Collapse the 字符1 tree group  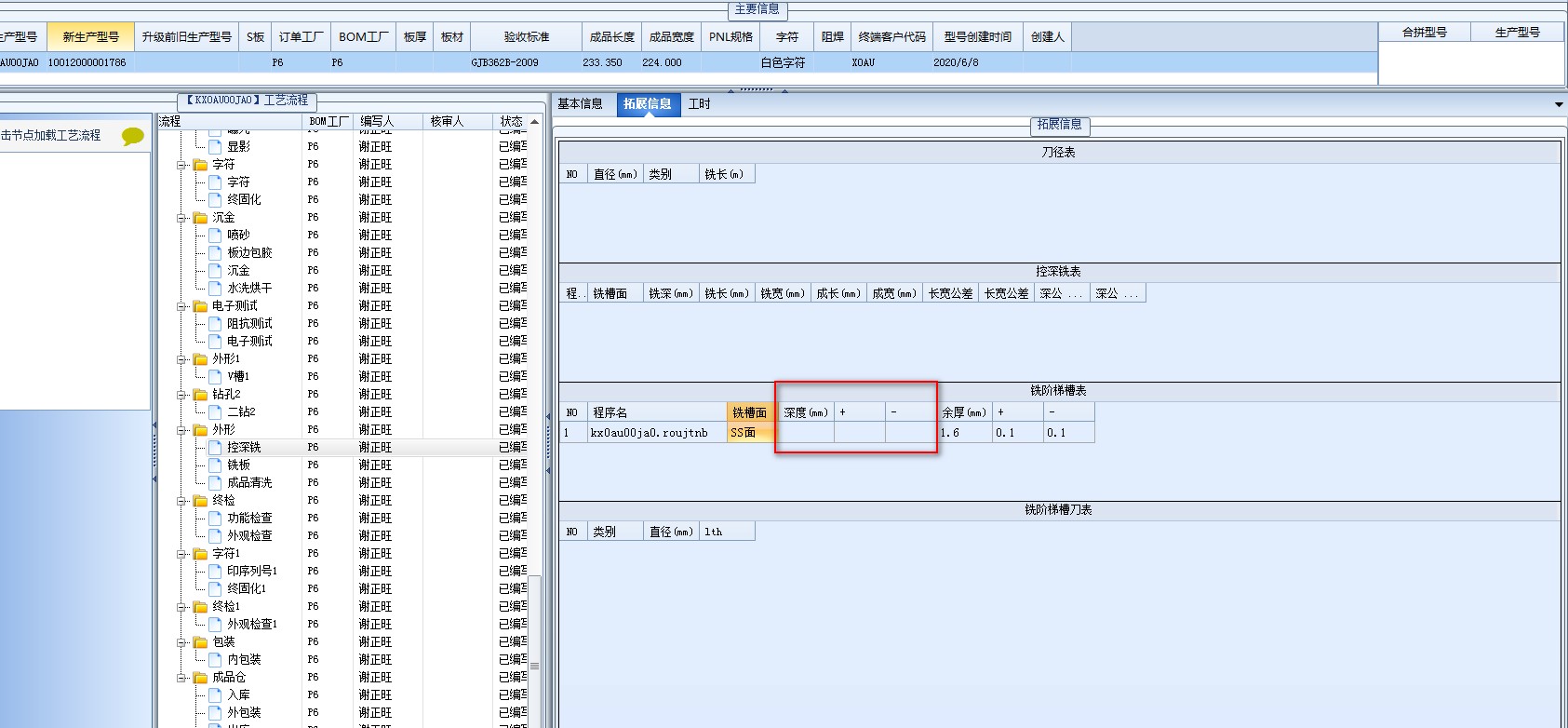pos(182,554)
